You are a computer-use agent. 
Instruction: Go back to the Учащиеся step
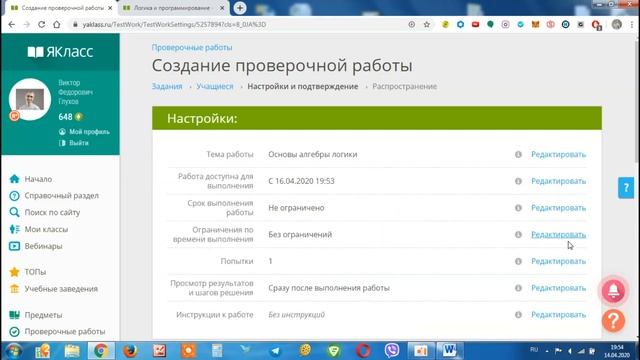(x=215, y=87)
